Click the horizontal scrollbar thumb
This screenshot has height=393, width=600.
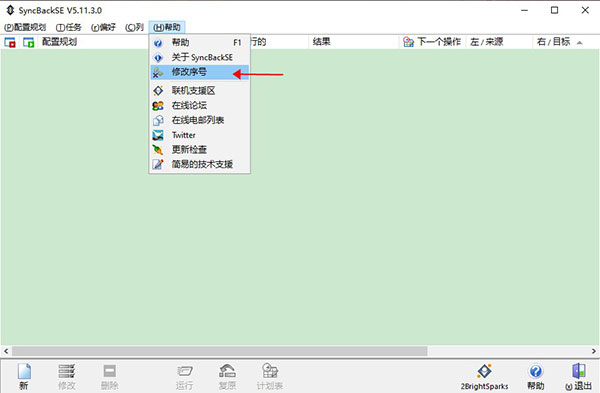click(220, 351)
